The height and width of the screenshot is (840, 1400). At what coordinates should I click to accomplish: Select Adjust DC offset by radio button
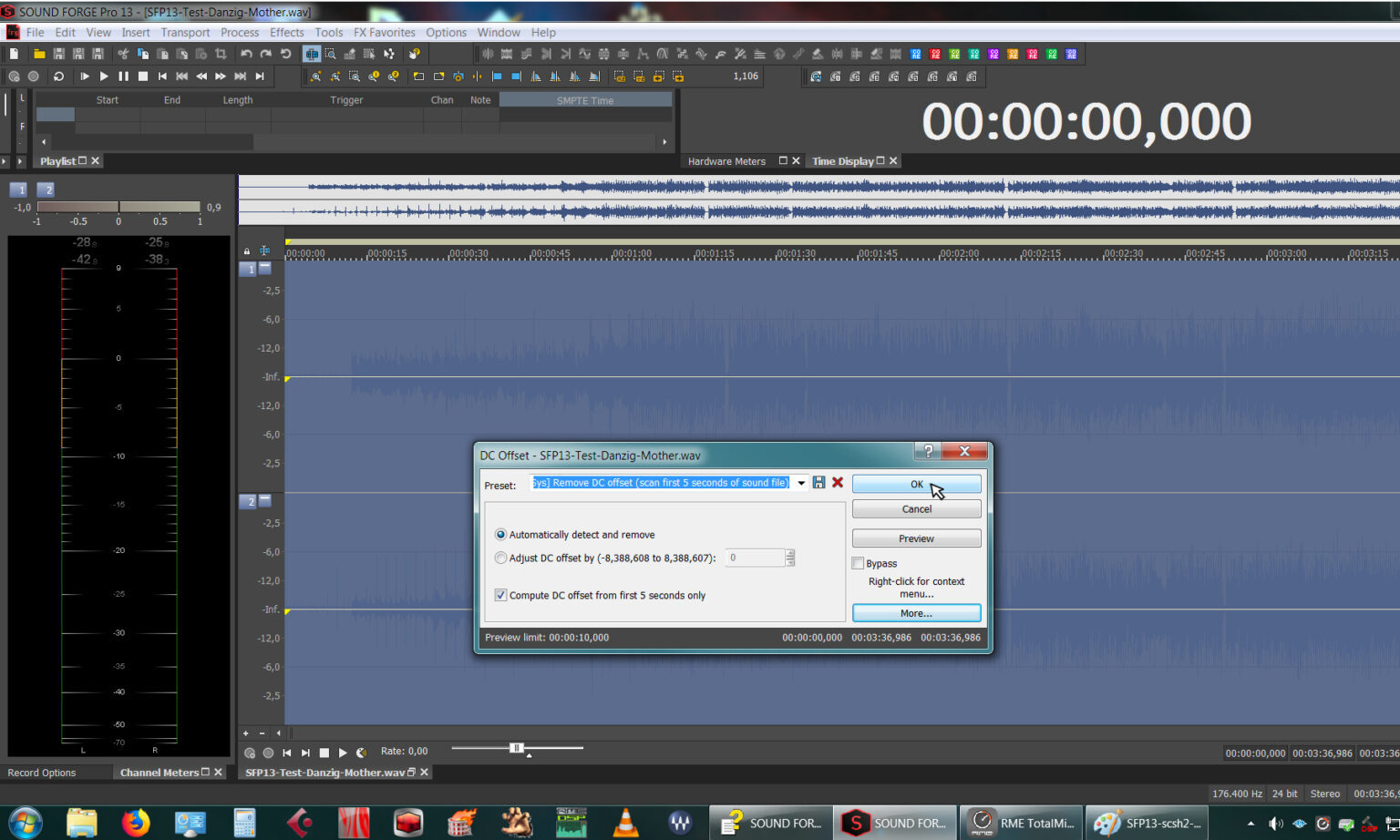500,558
